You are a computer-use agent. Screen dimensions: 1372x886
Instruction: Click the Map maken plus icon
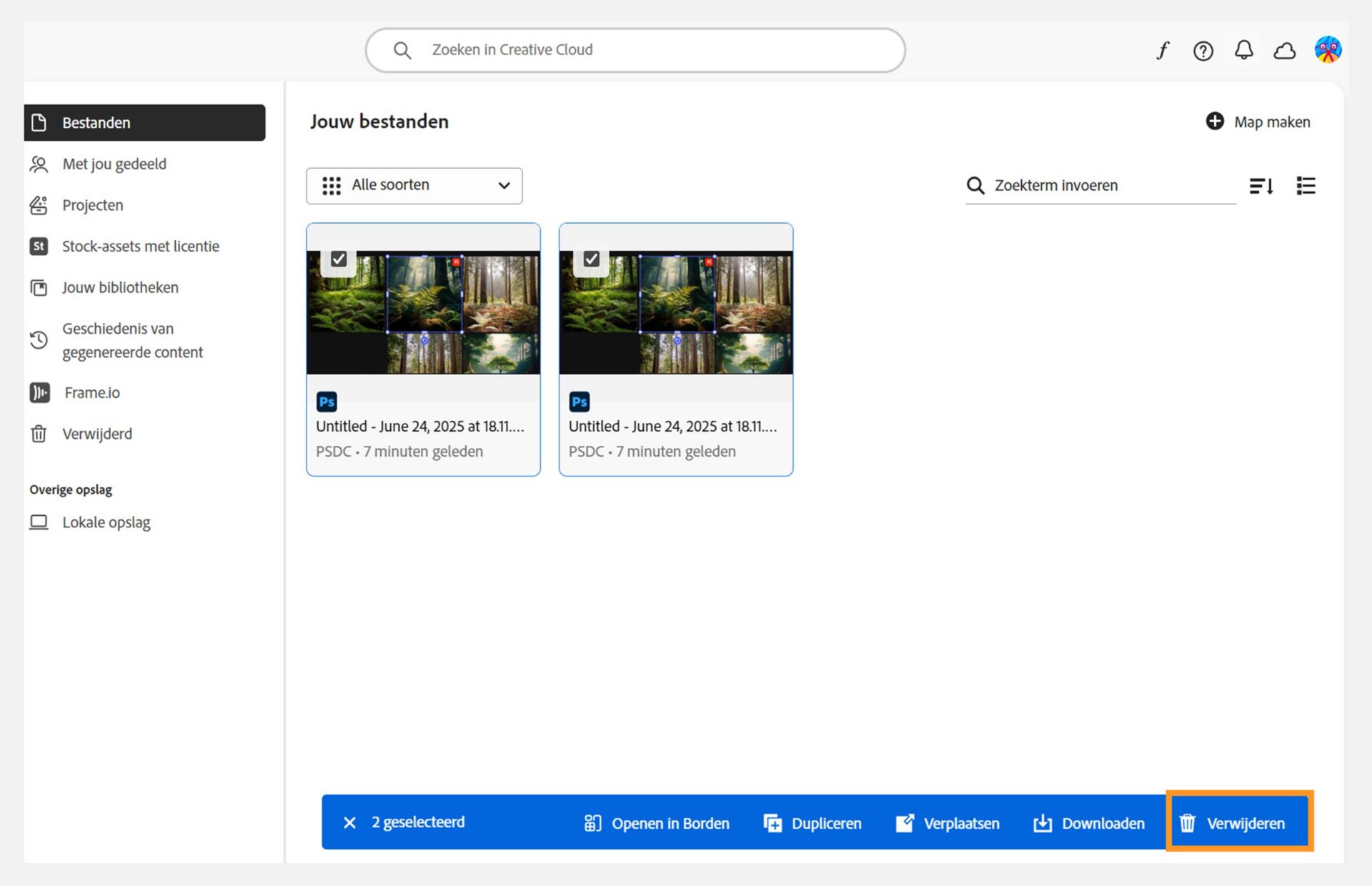(1215, 121)
